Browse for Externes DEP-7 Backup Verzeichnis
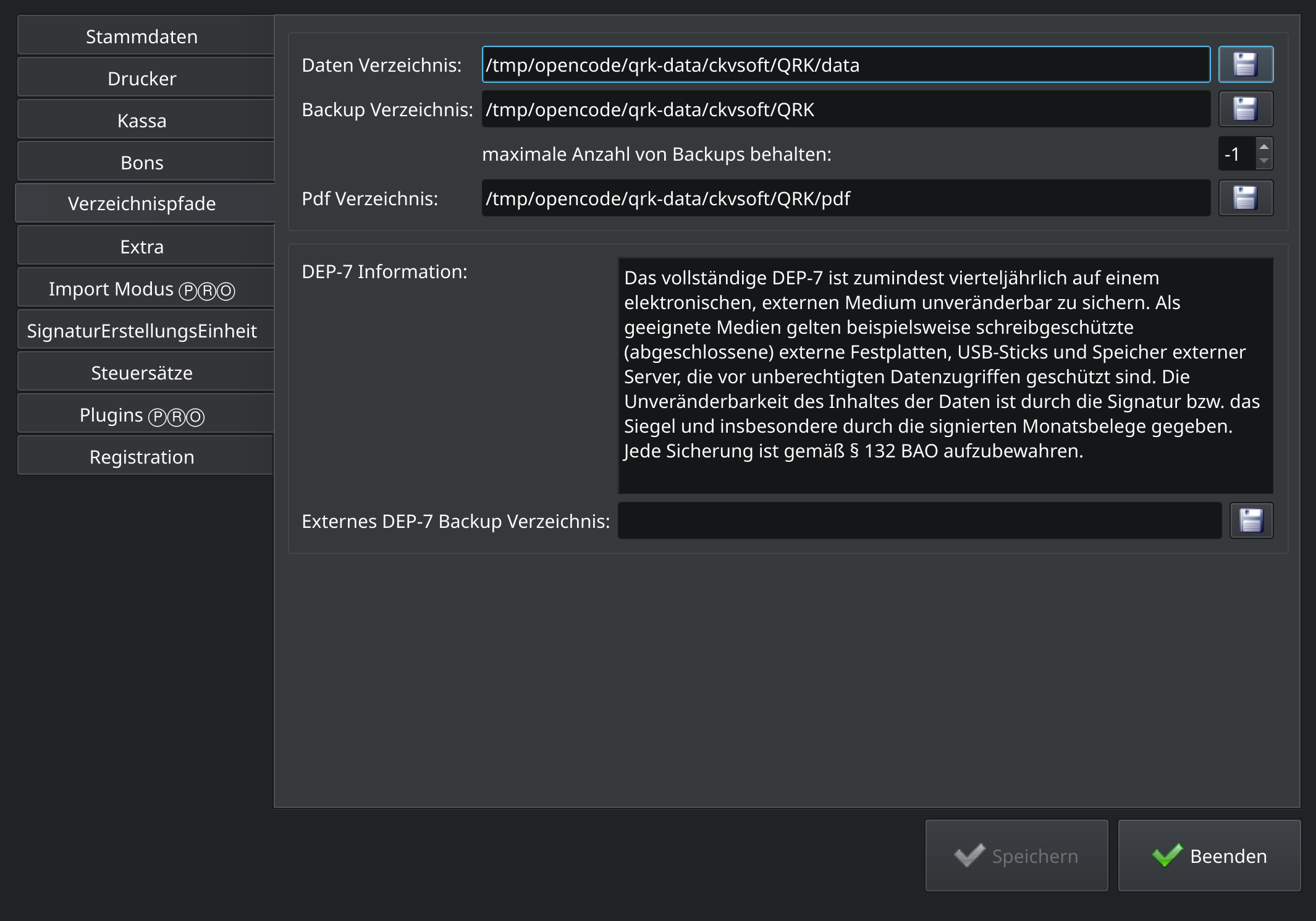 coord(1251,520)
